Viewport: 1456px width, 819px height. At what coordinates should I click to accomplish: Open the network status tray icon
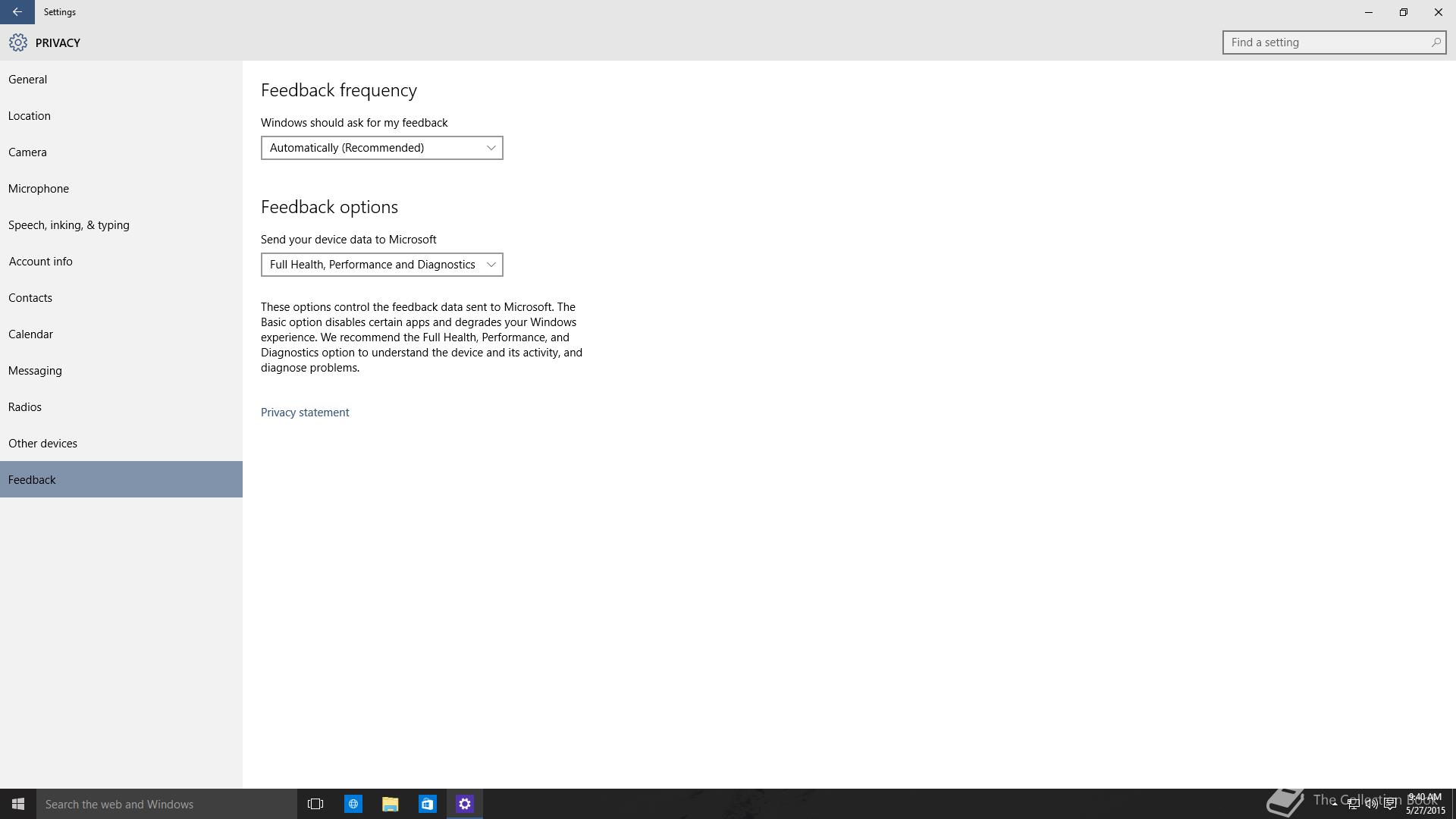[x=1353, y=804]
